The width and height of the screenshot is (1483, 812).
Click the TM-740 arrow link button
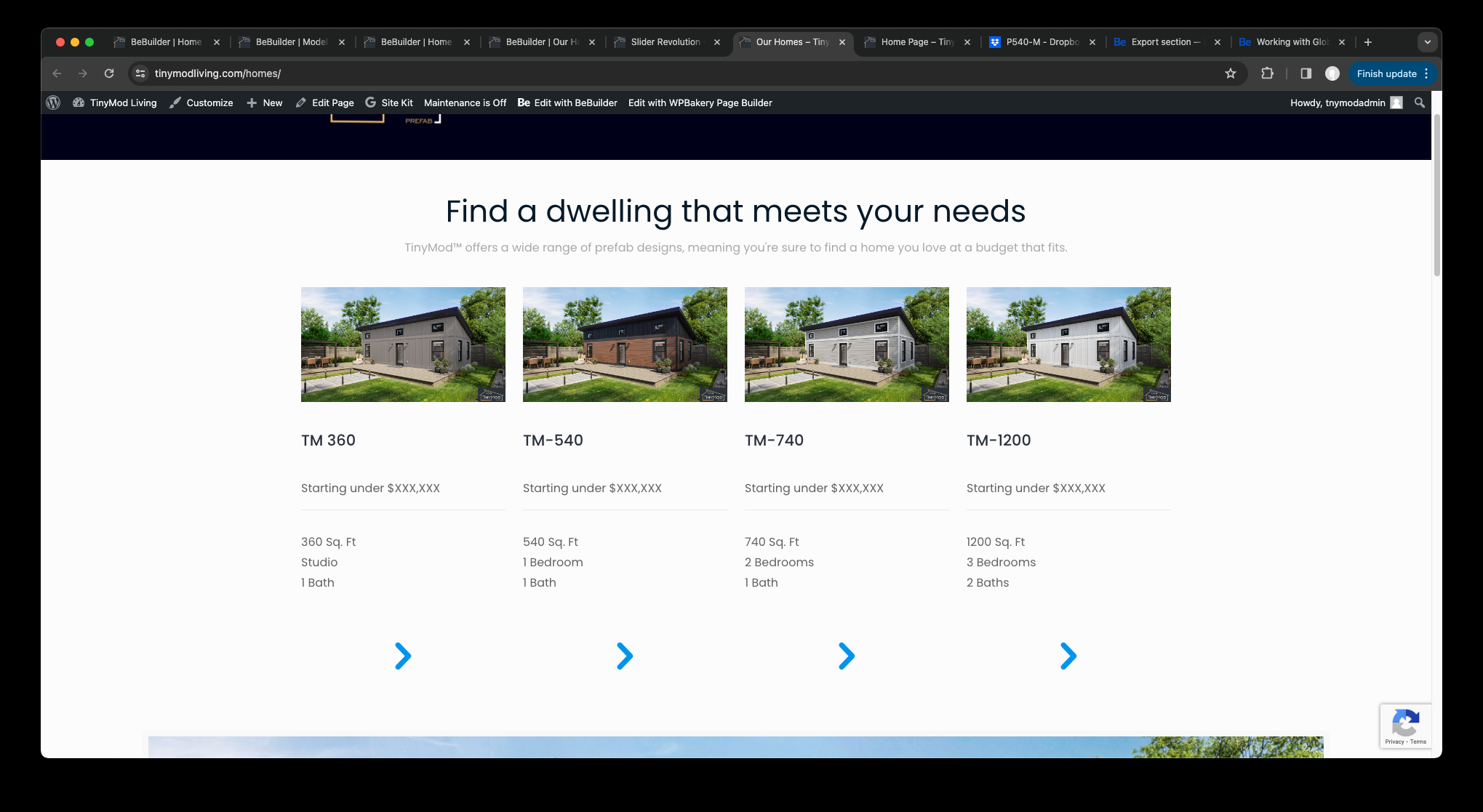point(846,655)
